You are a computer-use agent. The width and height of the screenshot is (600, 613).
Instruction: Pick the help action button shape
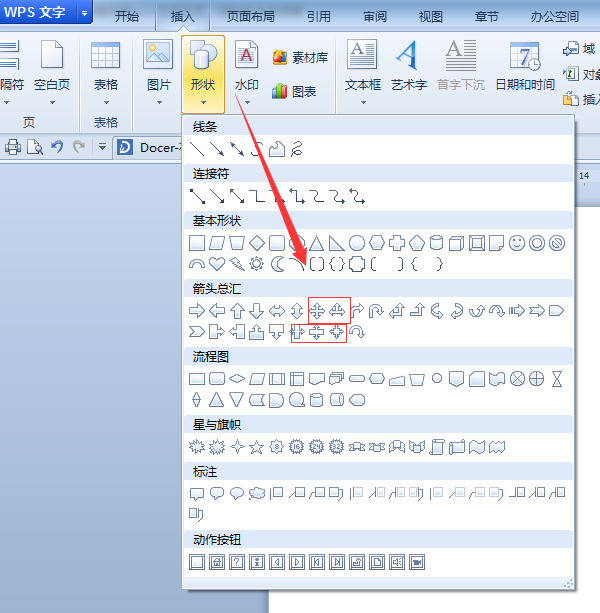(x=237, y=562)
